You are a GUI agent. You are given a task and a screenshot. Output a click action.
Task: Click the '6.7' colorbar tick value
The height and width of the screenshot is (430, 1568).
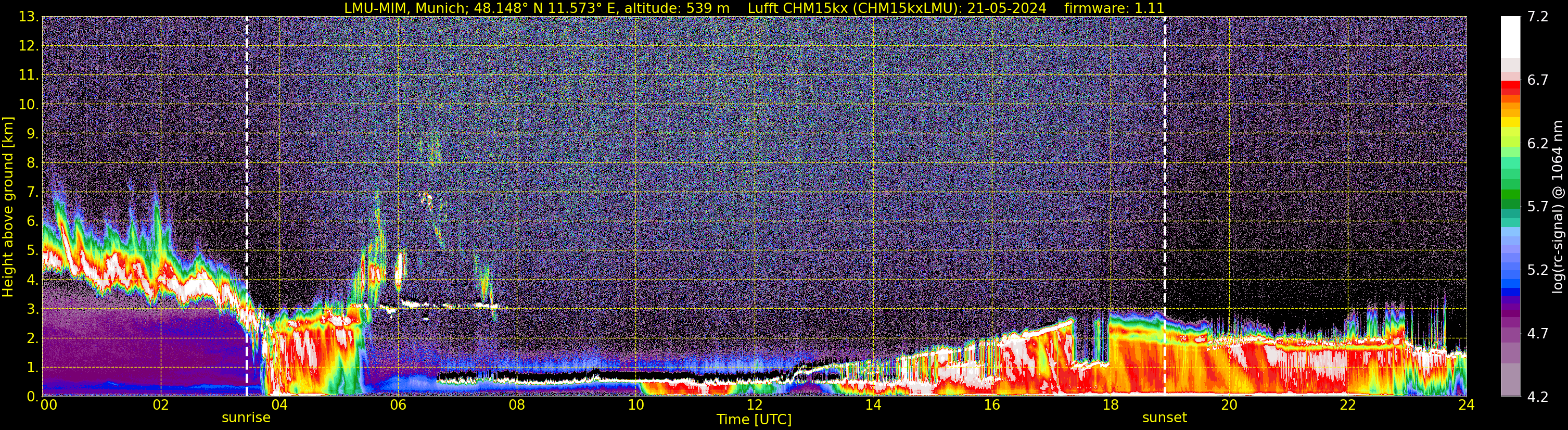coord(1538,80)
